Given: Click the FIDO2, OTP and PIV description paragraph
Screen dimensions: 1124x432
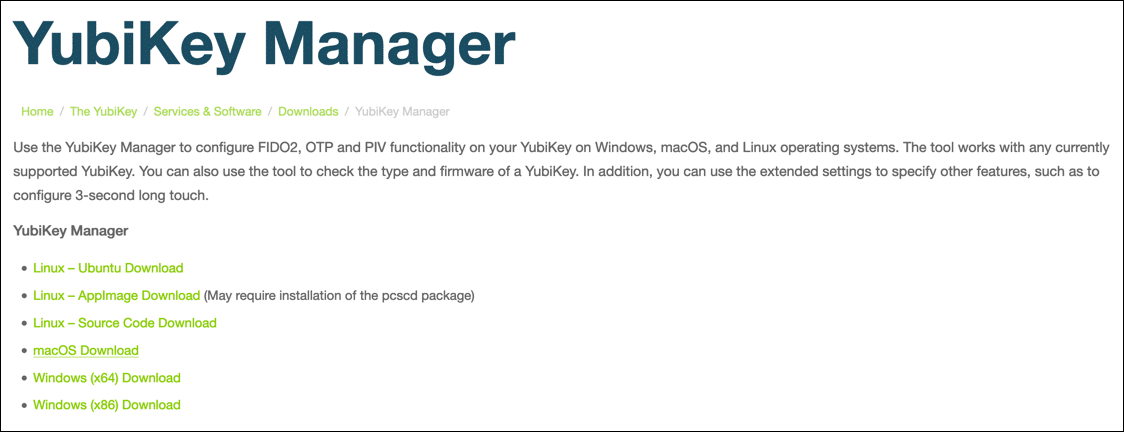Looking at the screenshot, I should click(560, 171).
